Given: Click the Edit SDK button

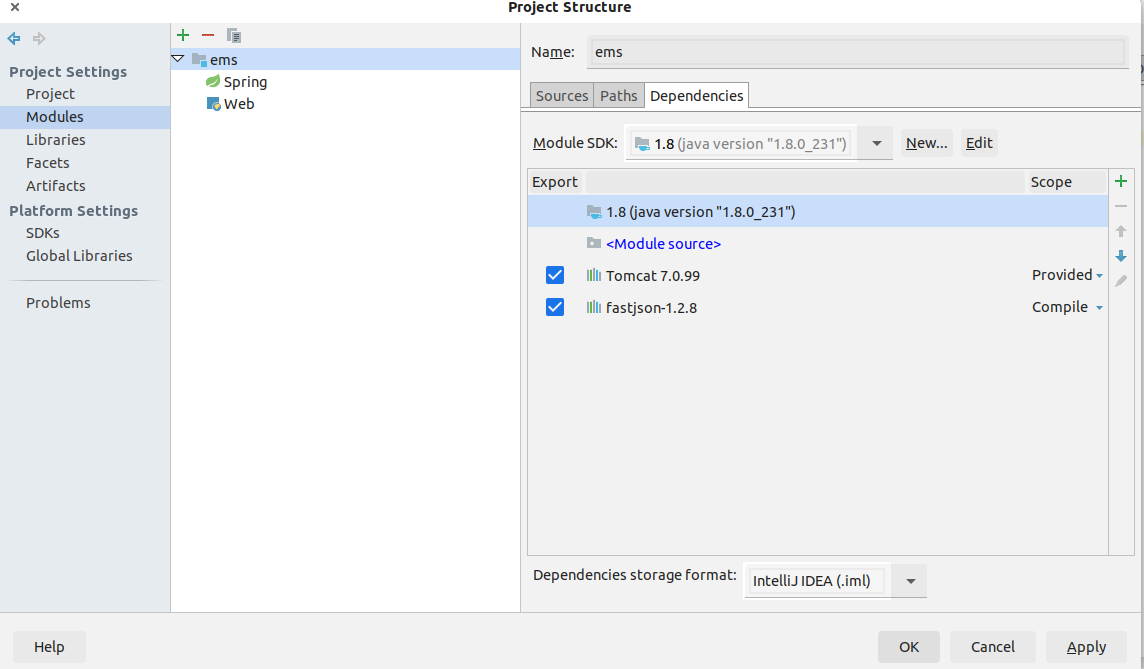Looking at the screenshot, I should (979, 143).
